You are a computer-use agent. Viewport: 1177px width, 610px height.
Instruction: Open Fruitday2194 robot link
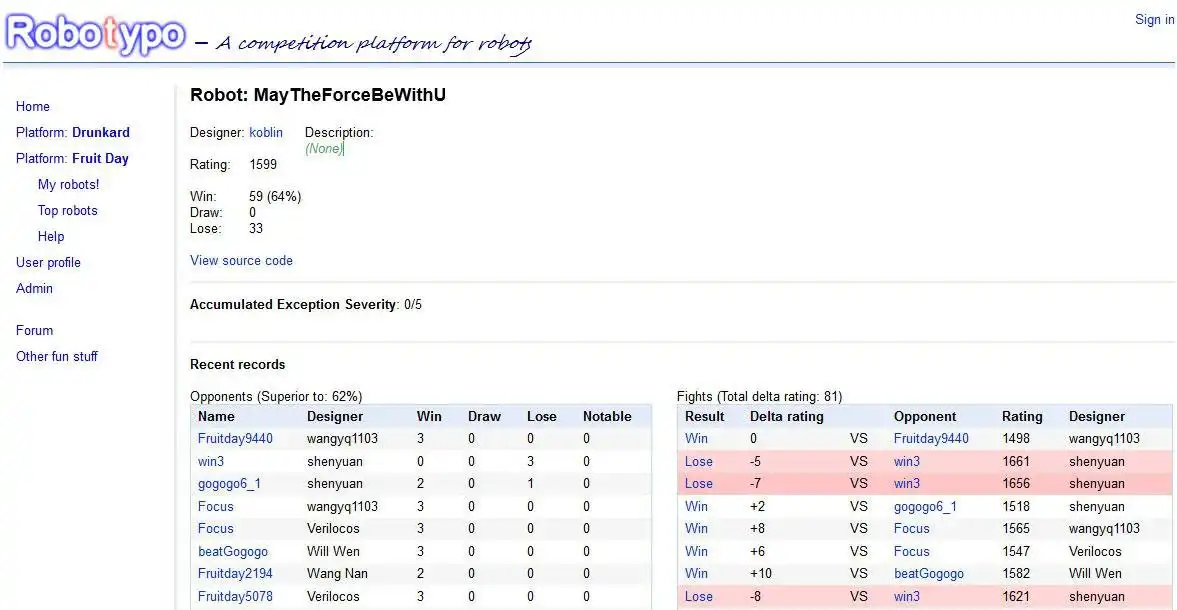pos(235,574)
